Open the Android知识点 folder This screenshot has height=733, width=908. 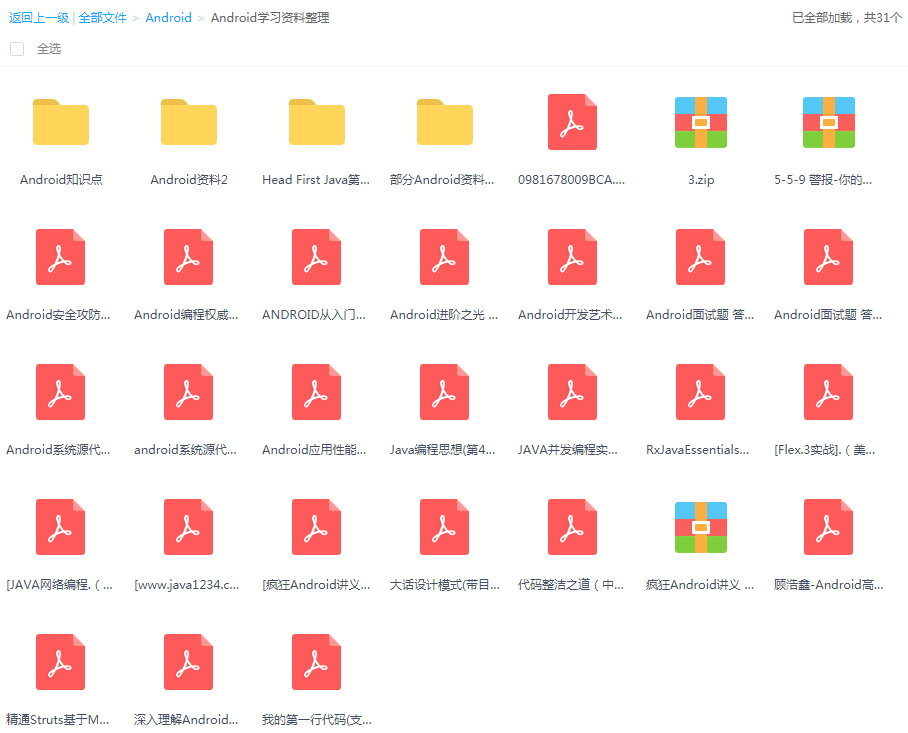click(60, 122)
